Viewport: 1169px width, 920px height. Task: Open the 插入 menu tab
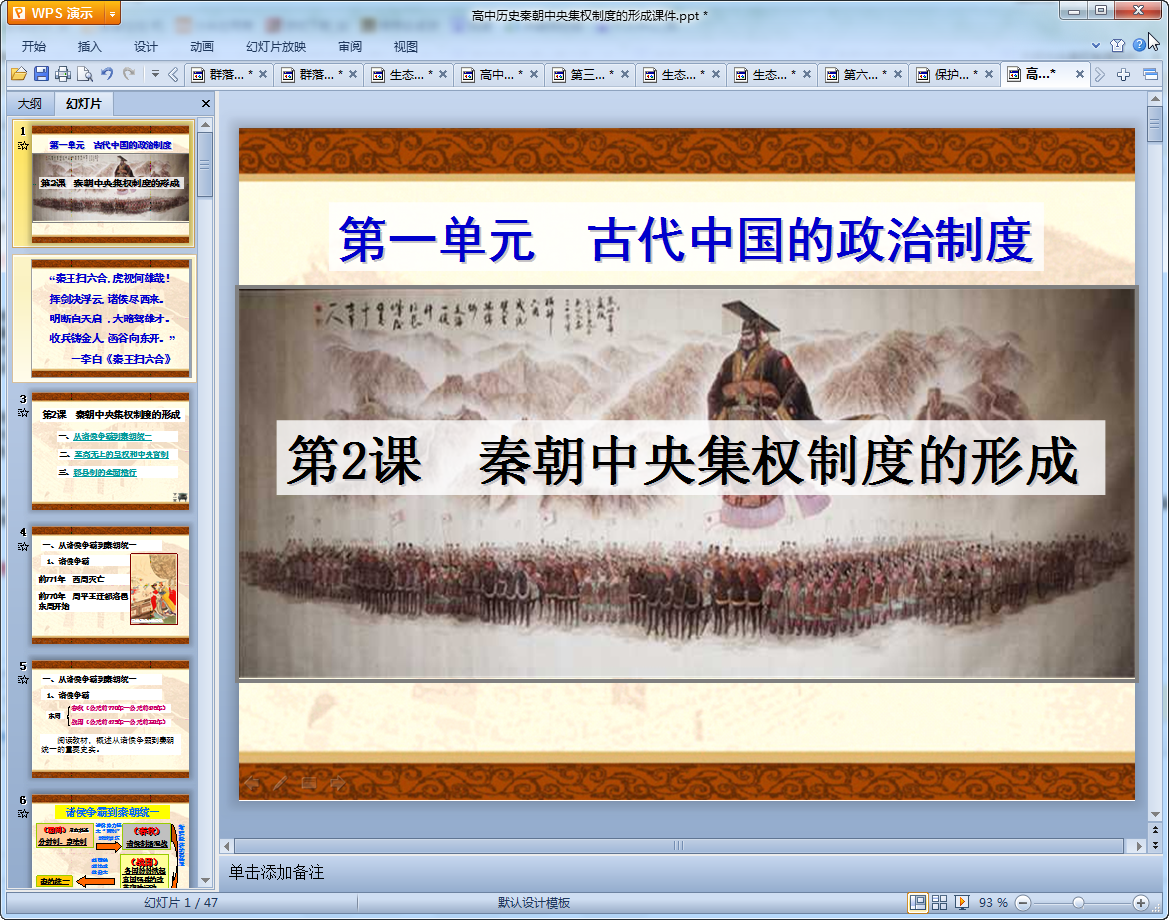pyautogui.click(x=89, y=46)
